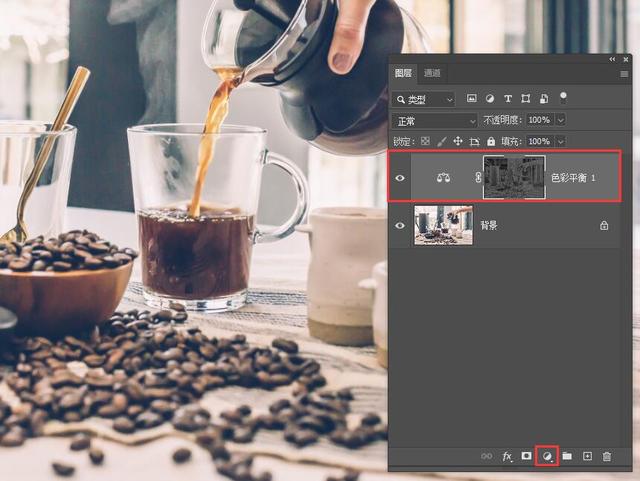Open the 正常 blend mode dropdown
Viewport: 640px width, 481px height.
(434, 121)
